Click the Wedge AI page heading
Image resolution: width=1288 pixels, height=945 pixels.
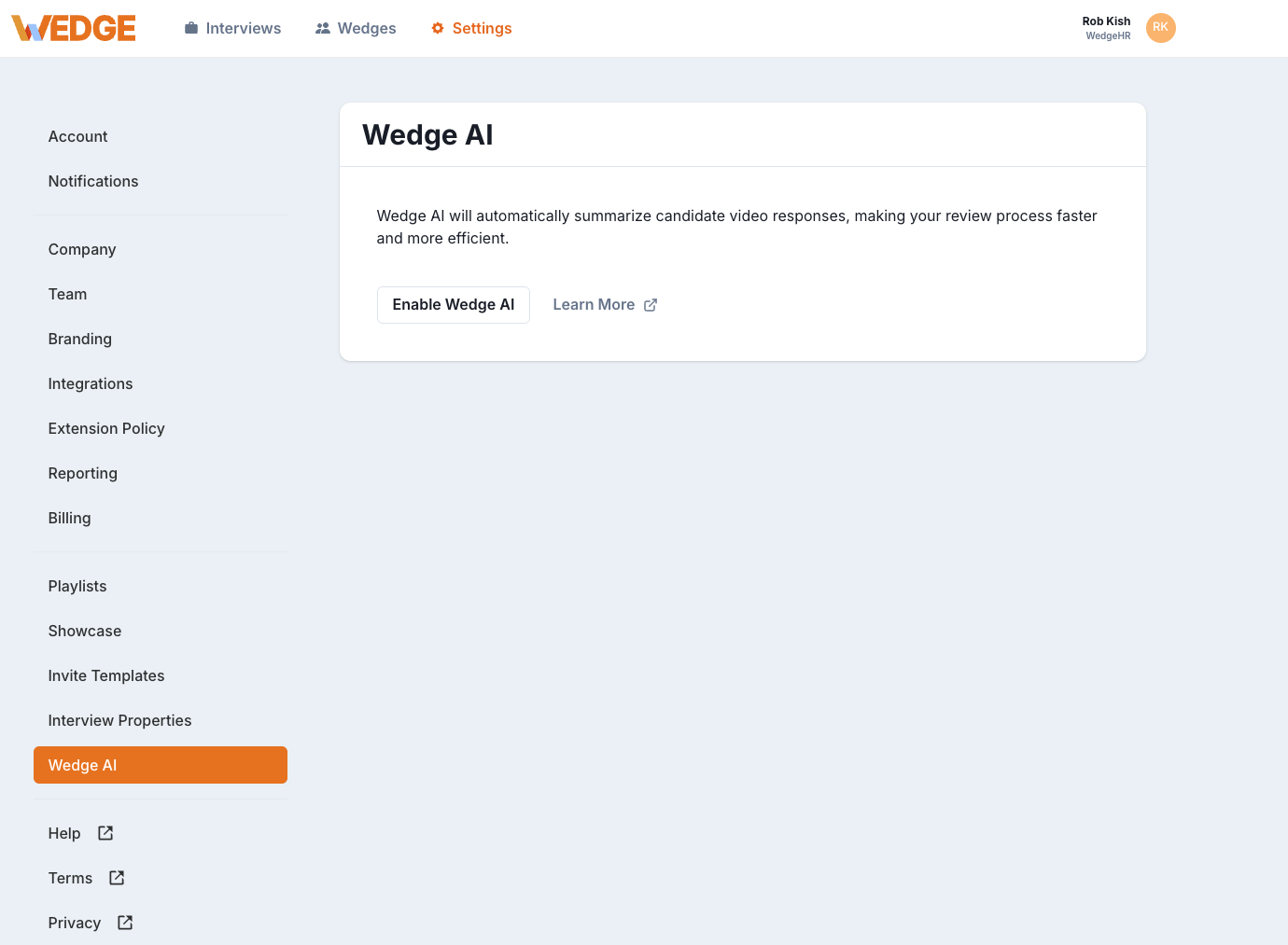[427, 135]
